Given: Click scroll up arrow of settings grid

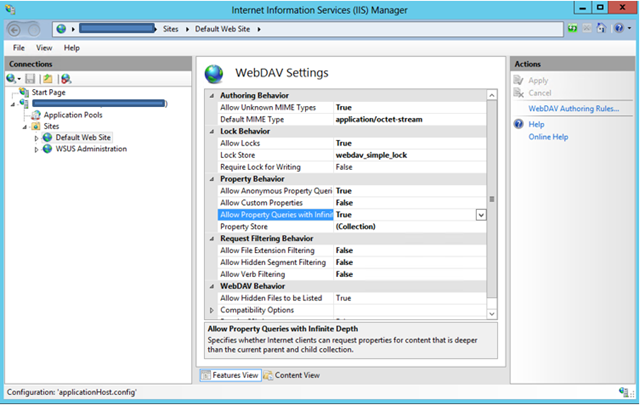Looking at the screenshot, I should [492, 95].
